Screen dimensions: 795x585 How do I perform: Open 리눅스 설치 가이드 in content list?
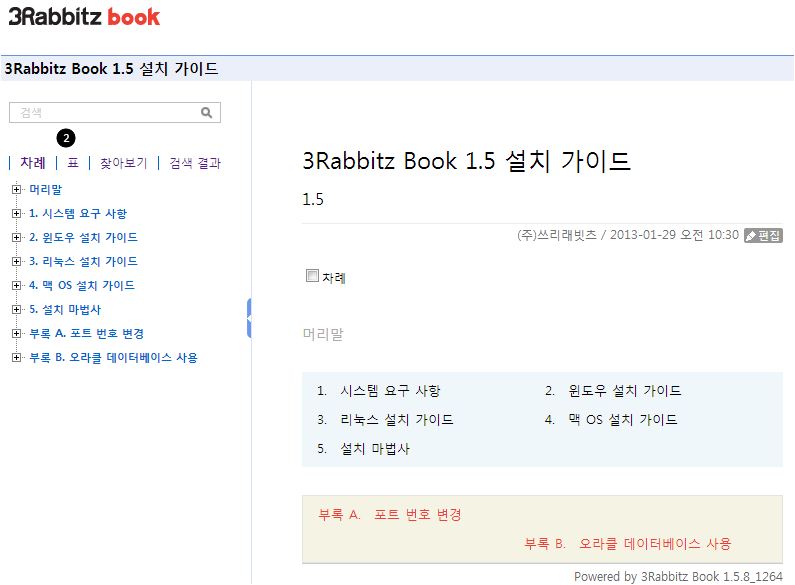[x=397, y=420]
